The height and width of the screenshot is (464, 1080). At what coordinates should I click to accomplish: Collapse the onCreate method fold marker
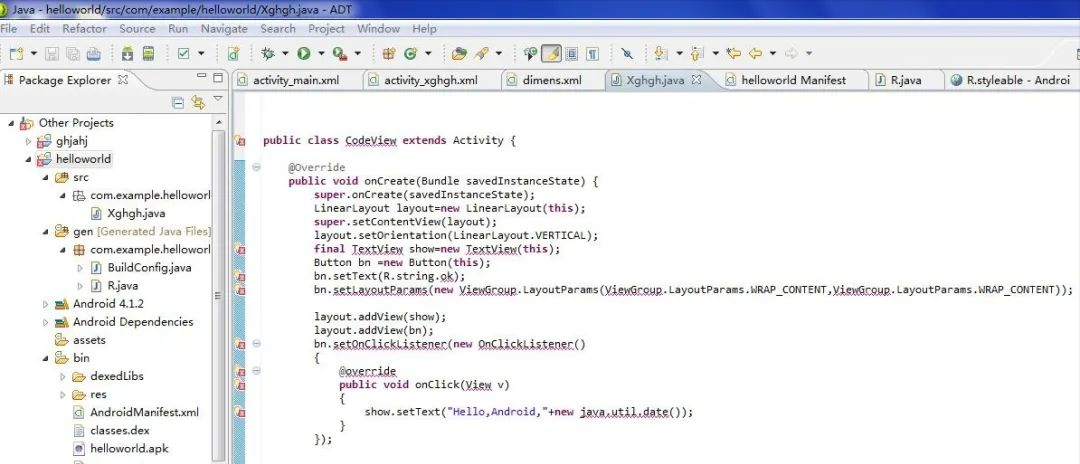[256, 167]
